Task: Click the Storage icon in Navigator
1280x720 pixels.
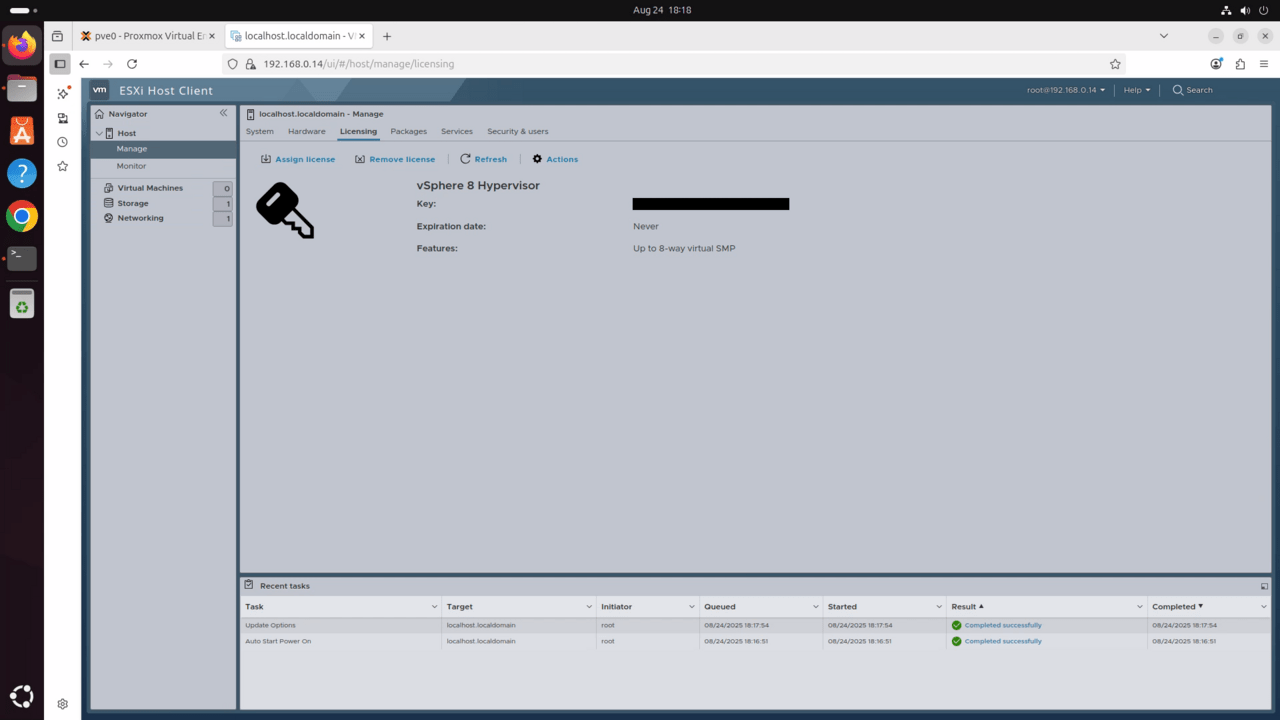Action: 108,203
